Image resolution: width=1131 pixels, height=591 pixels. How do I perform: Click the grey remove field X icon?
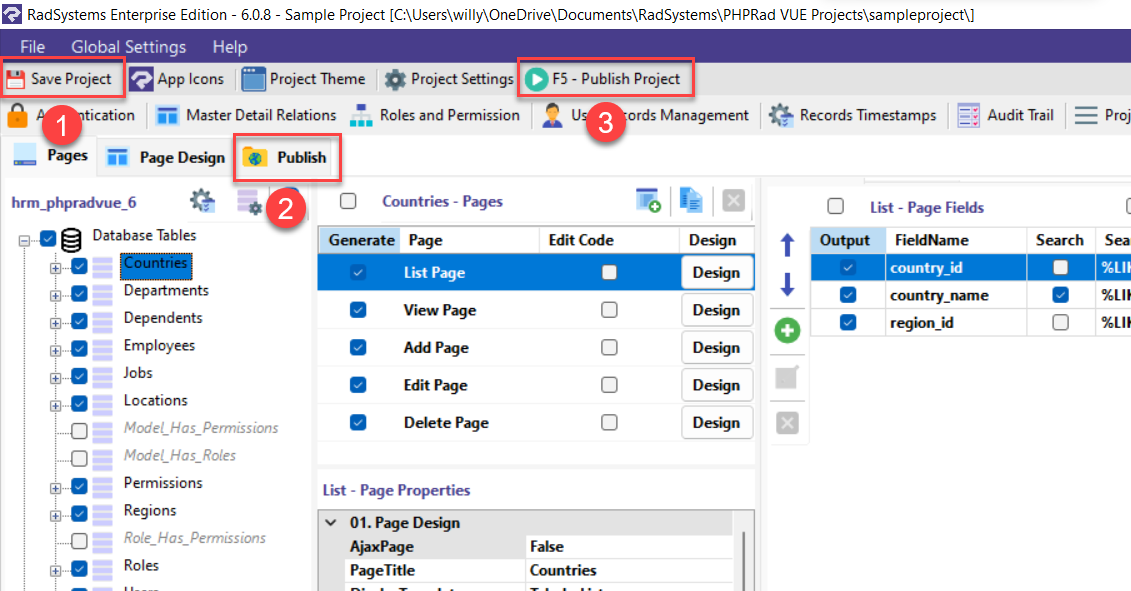tap(787, 423)
